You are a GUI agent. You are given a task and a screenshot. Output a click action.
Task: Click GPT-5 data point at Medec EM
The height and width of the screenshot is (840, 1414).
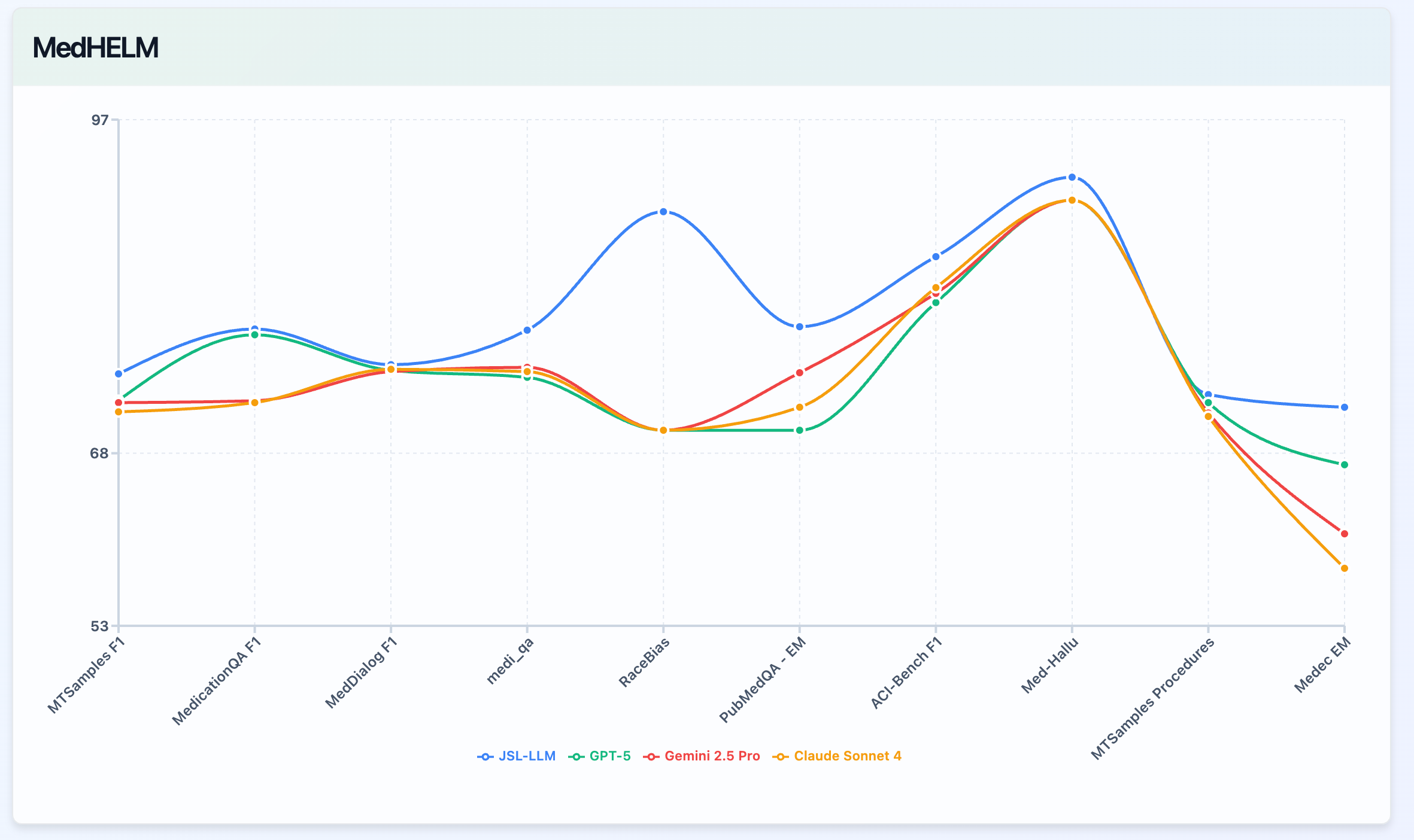1345,465
